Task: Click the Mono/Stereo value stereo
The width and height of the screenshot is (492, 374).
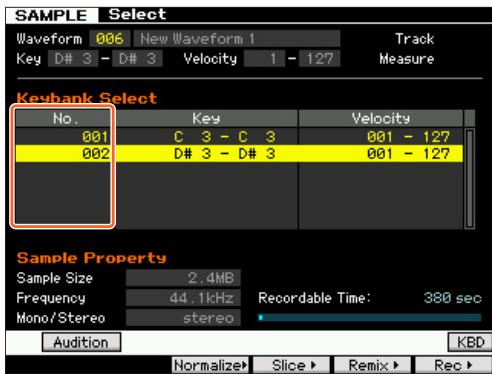Action: click(x=183, y=318)
